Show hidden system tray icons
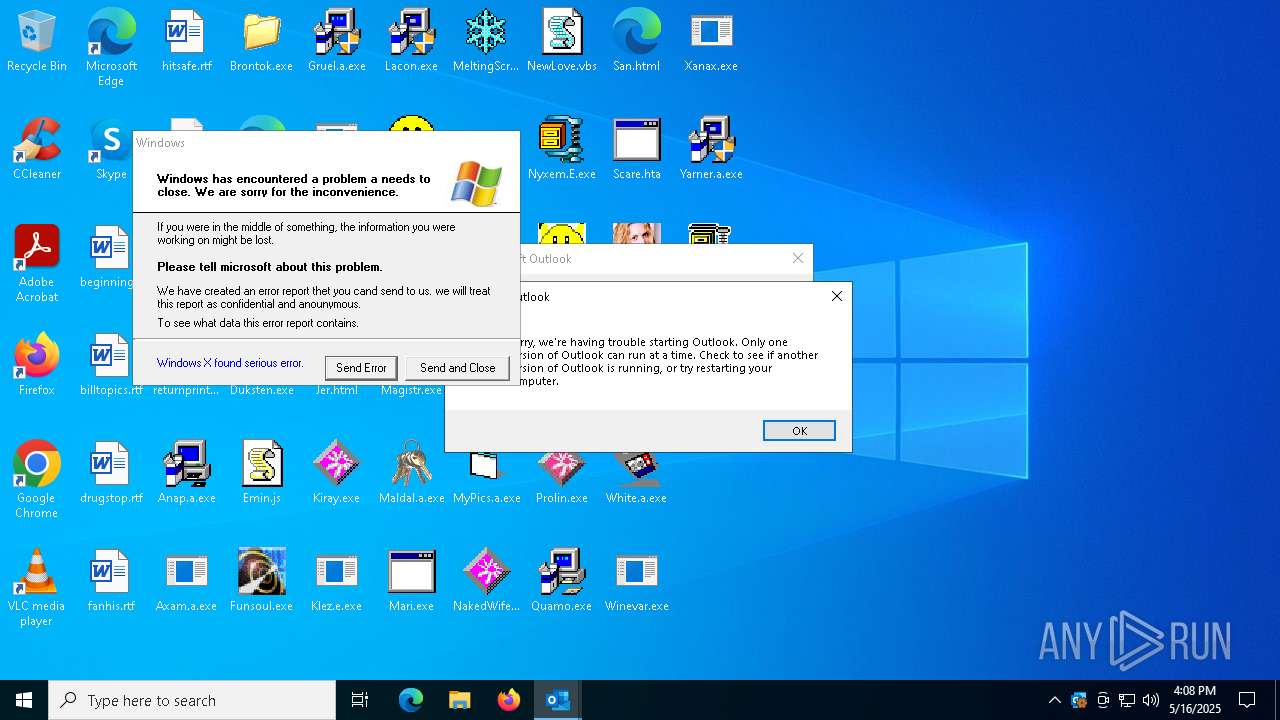Viewport: 1280px width, 720px height. [x=1055, y=700]
